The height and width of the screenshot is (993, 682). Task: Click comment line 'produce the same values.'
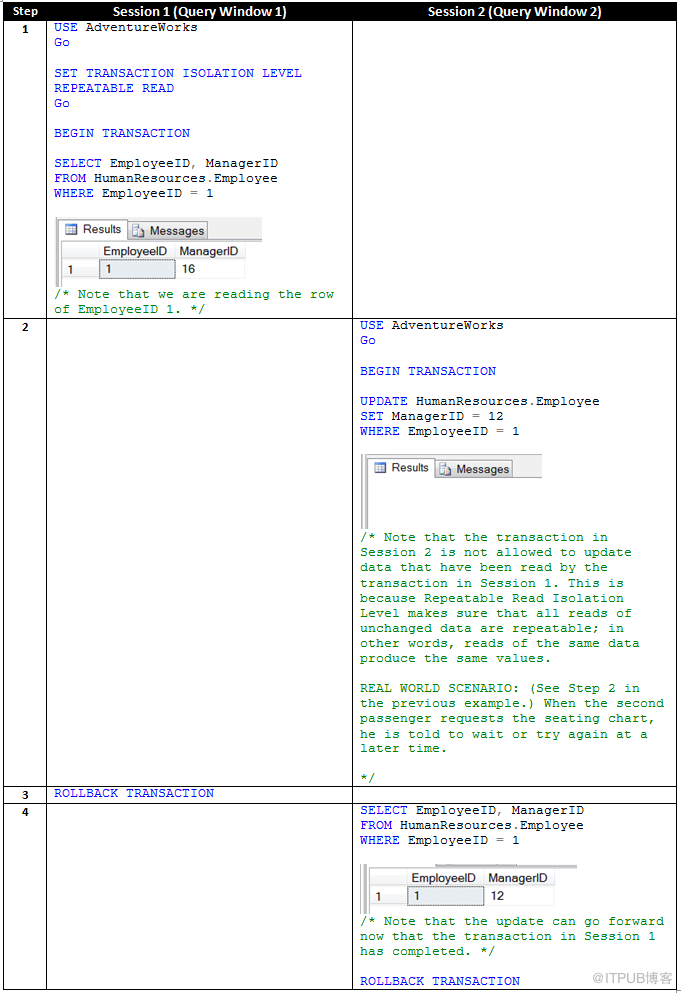(455, 659)
